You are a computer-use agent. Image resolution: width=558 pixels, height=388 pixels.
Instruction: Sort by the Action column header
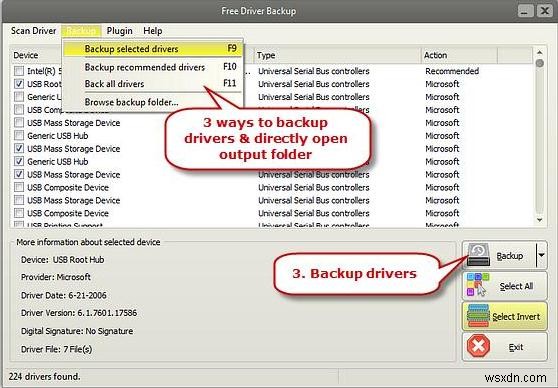coord(459,55)
